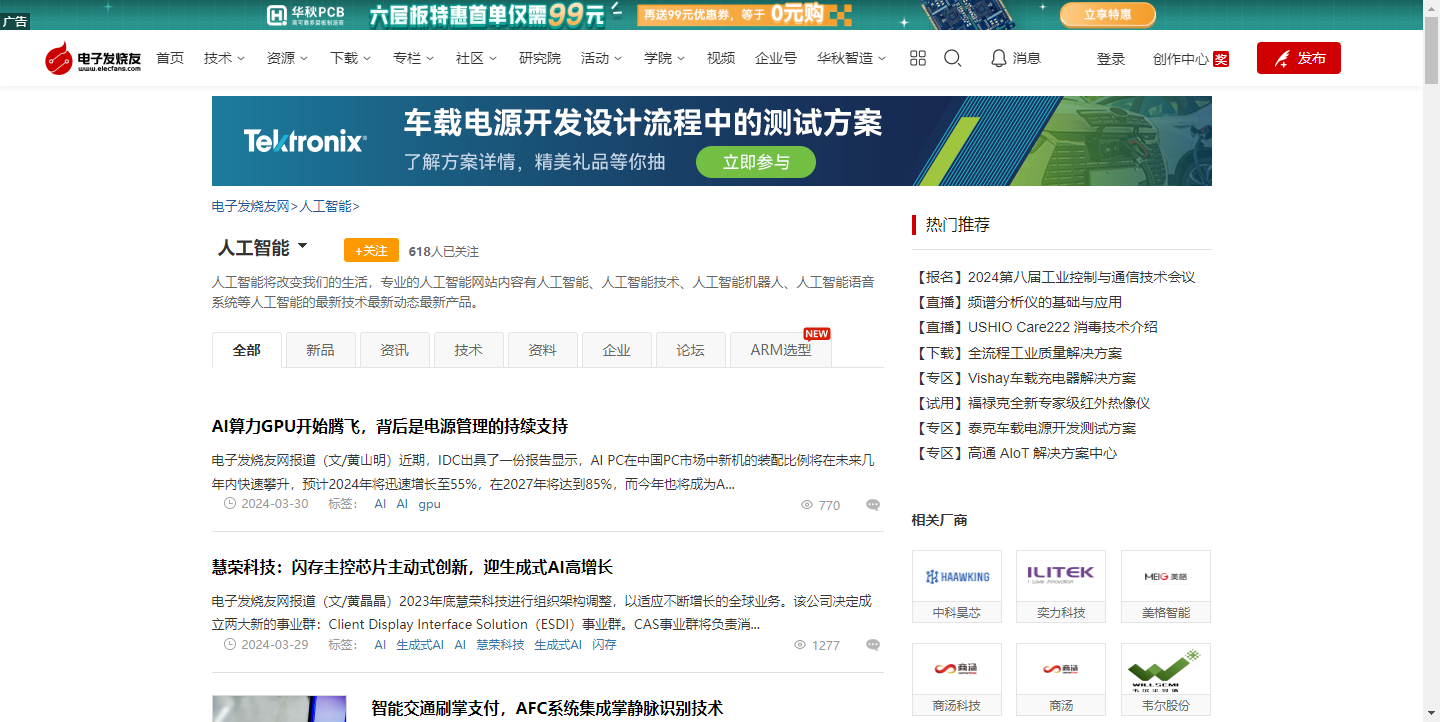This screenshot has width=1440, height=722.
Task: Open article 慧荣科技：闪存主控芯片主动式创新
Action: coord(412,567)
